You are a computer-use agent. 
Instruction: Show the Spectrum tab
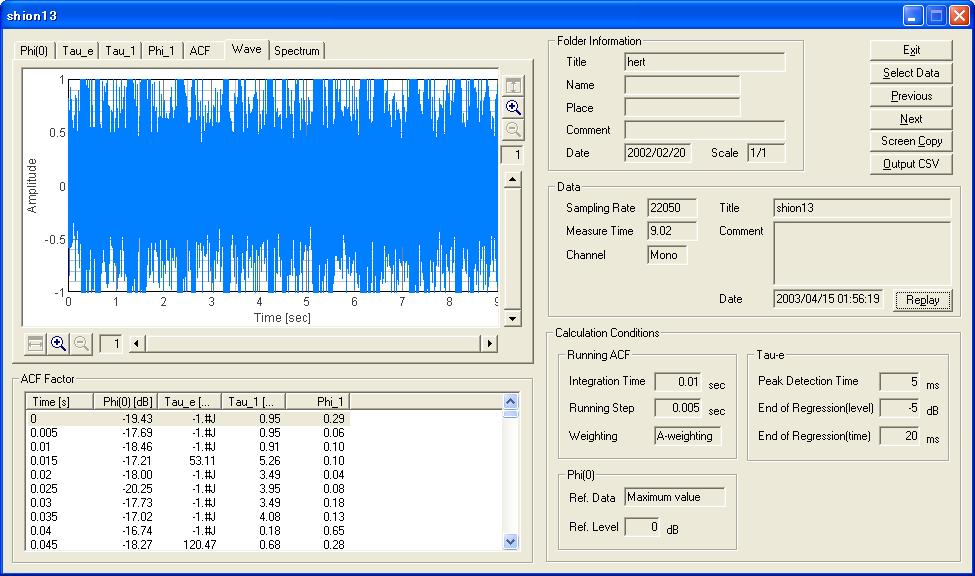click(x=297, y=51)
